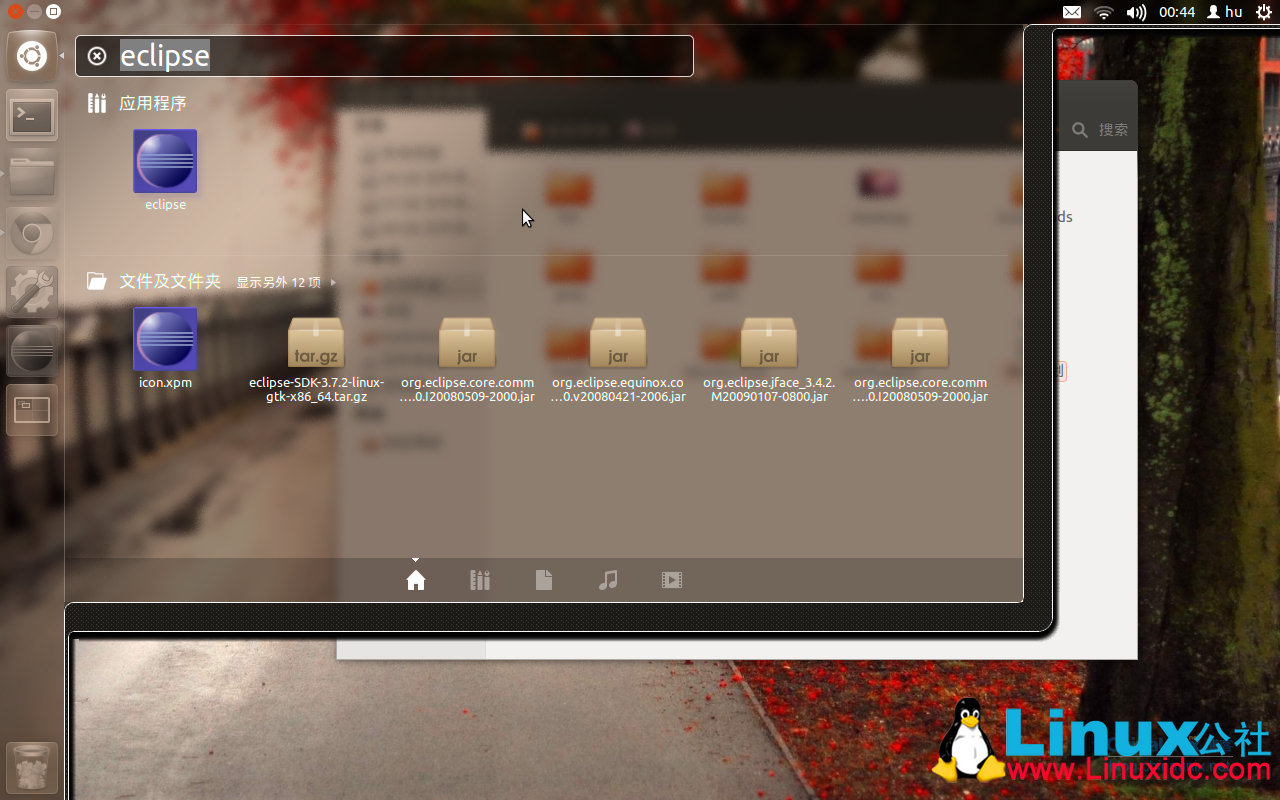Open the system power gear menu
The image size is (1280, 800).
point(1264,12)
